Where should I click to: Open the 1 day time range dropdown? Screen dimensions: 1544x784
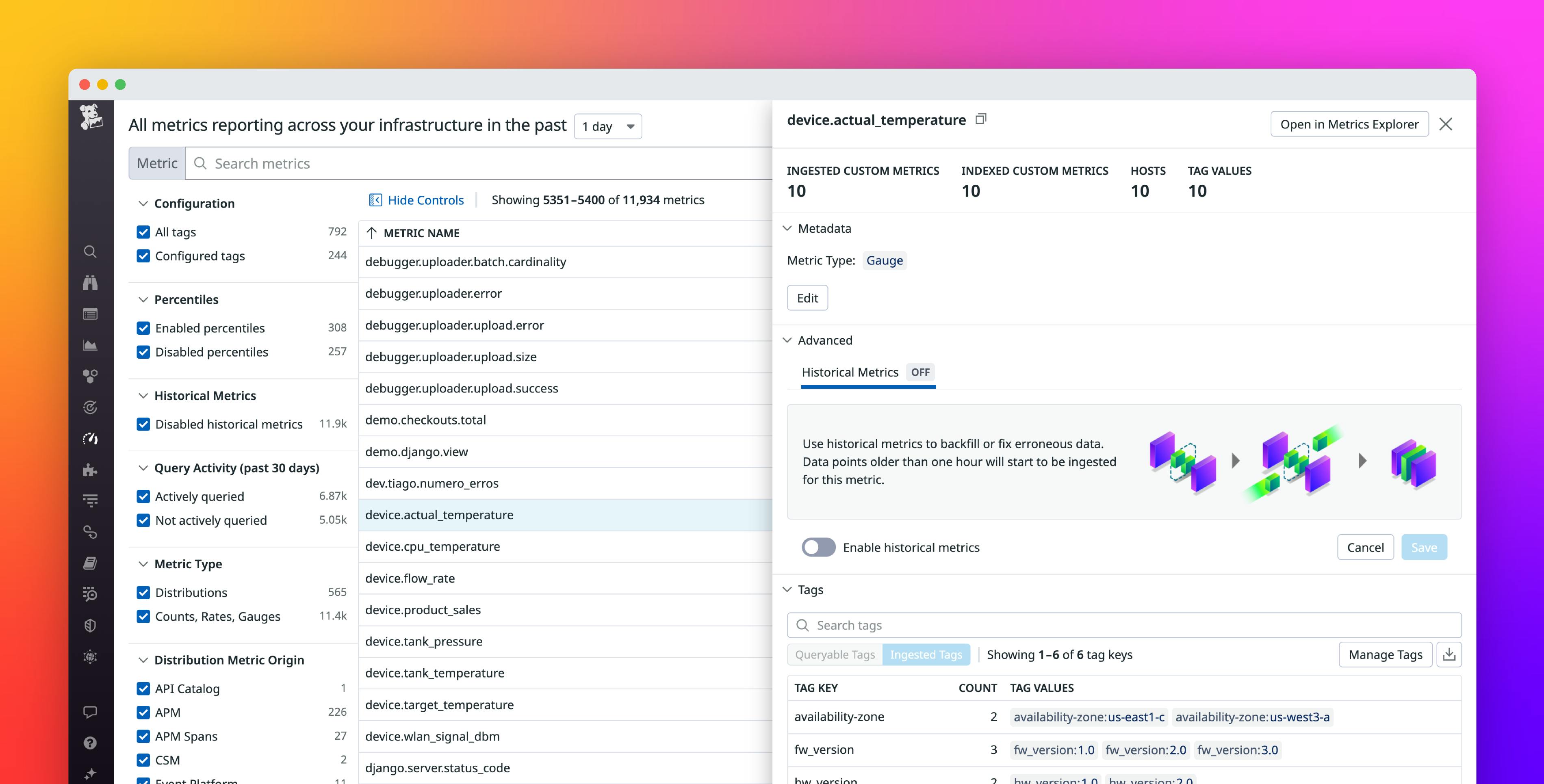click(x=608, y=126)
